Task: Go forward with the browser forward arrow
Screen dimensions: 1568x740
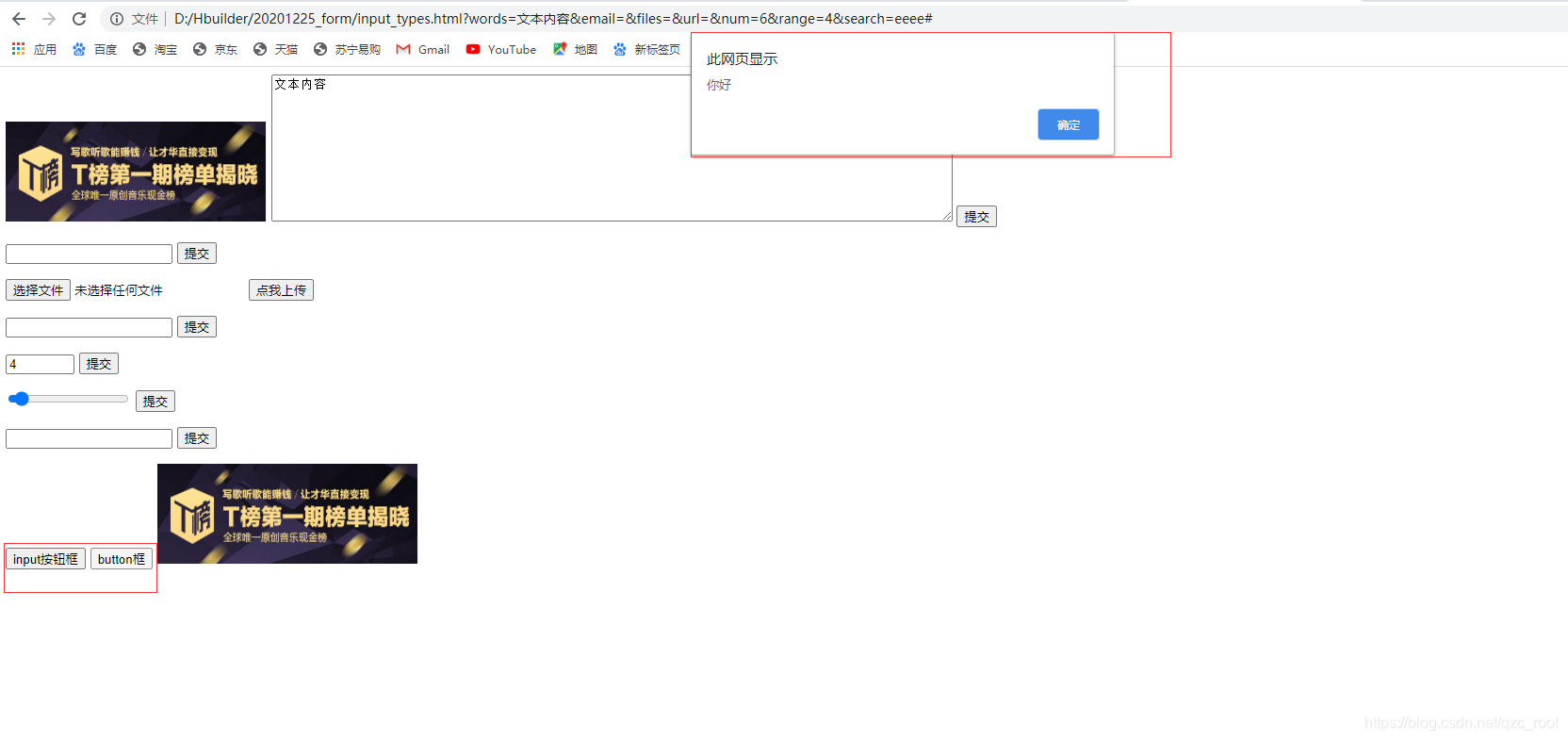Action: (49, 19)
